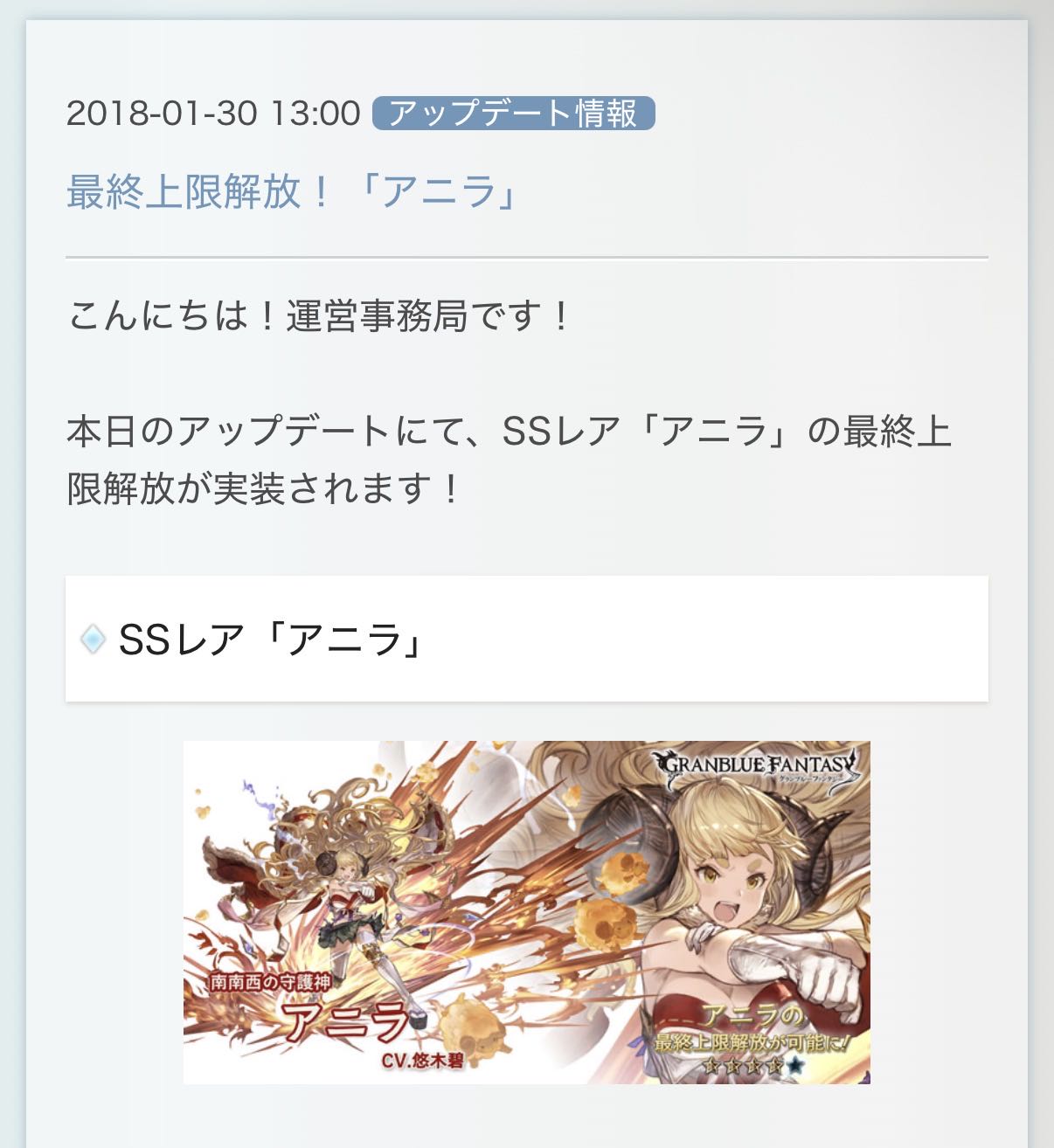Open the 最終上限解放！「アニラ」 title link
The height and width of the screenshot is (1148, 1054).
pos(293,191)
